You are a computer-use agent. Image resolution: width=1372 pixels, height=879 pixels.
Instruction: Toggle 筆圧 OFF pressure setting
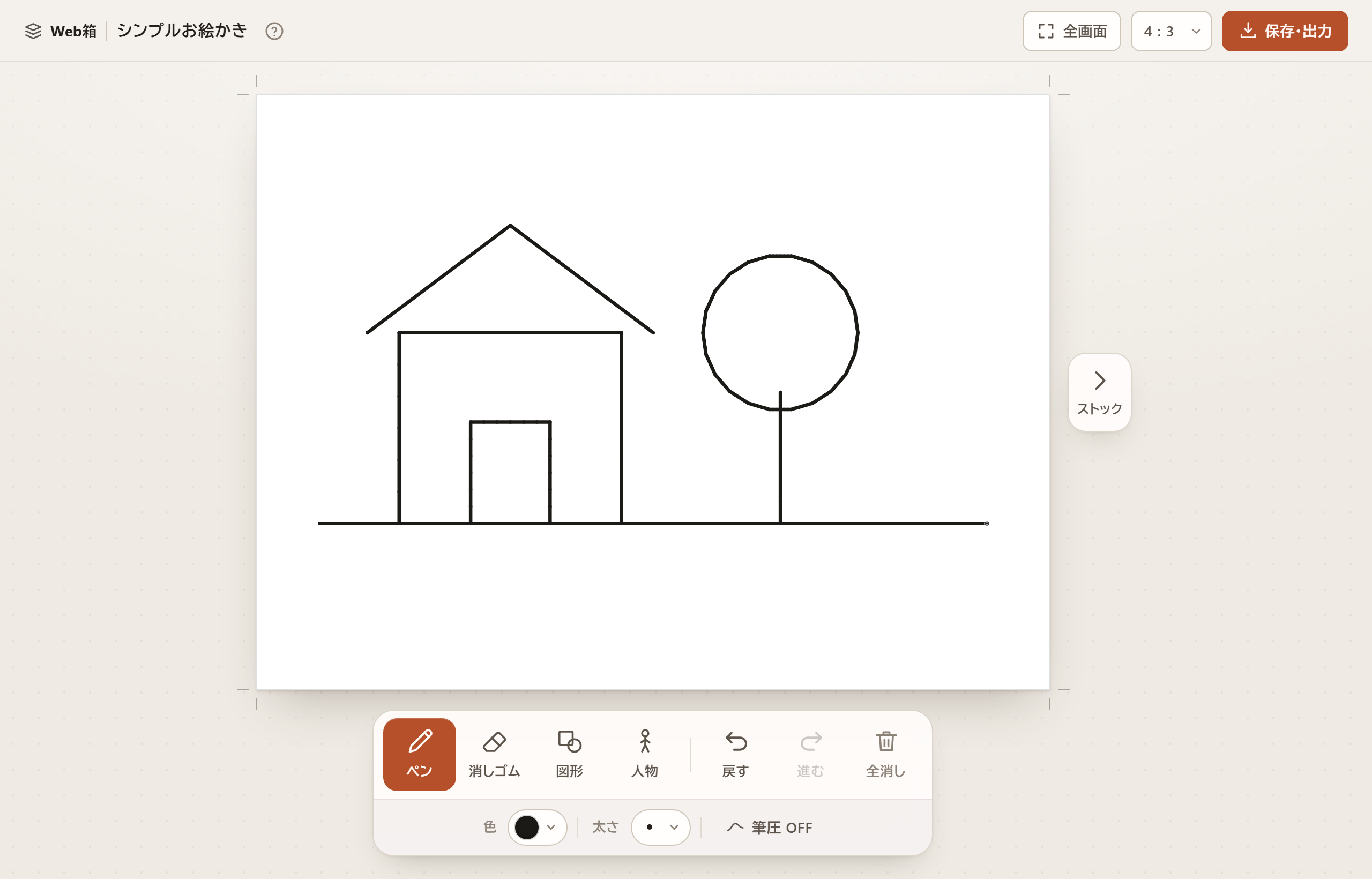point(769,827)
